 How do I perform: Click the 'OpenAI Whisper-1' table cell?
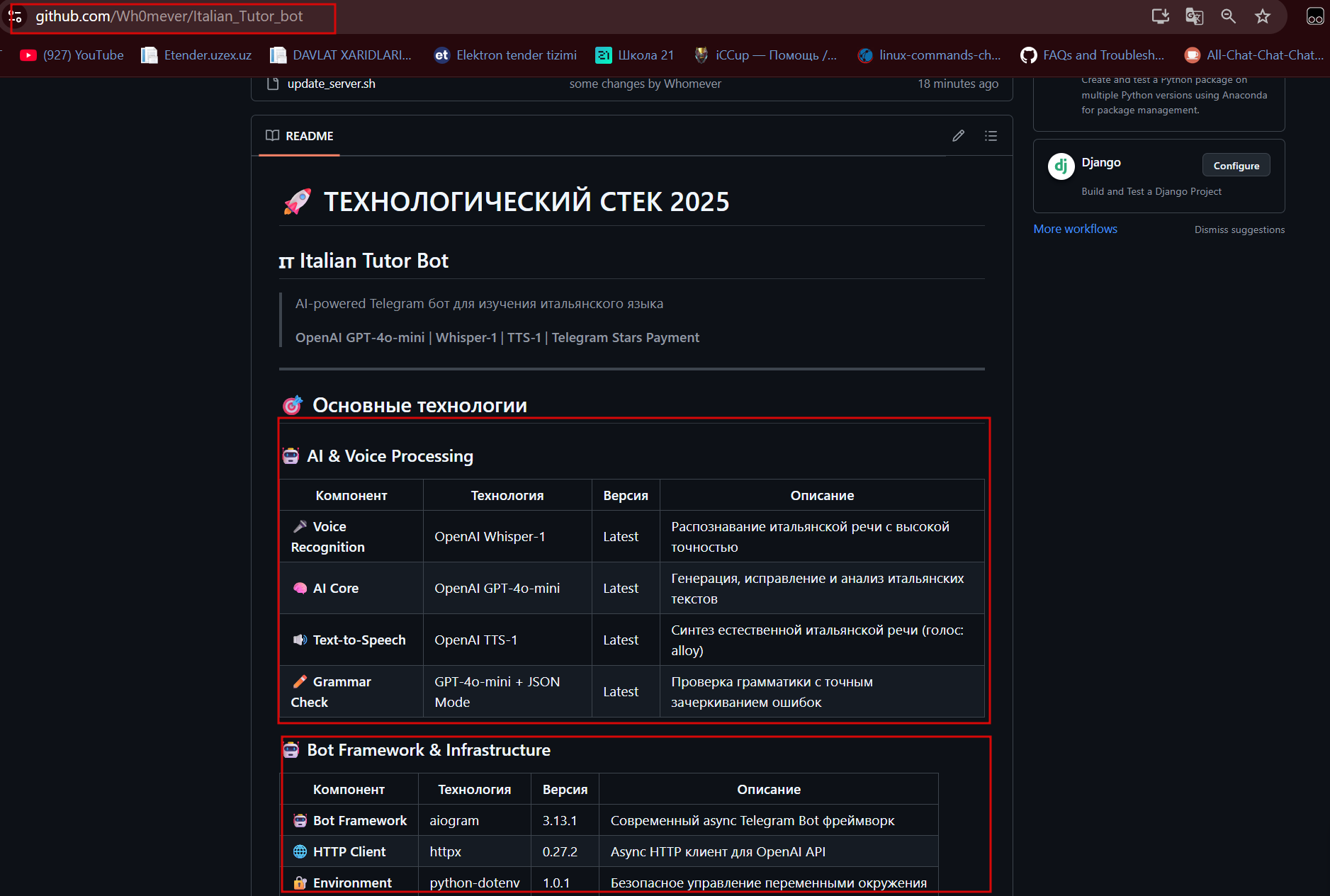[x=507, y=536]
